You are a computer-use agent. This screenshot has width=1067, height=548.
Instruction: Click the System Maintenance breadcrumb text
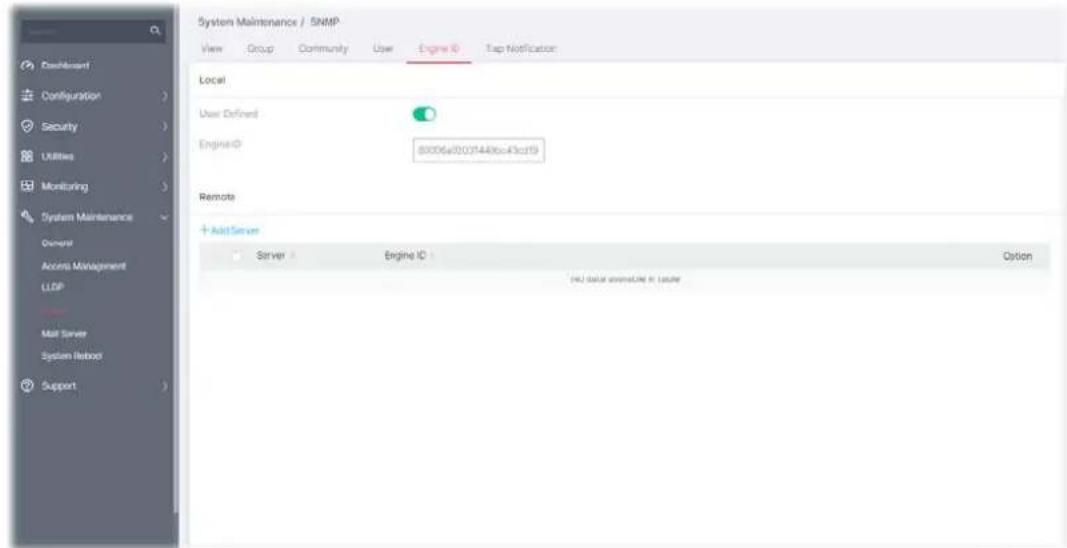(x=250, y=22)
